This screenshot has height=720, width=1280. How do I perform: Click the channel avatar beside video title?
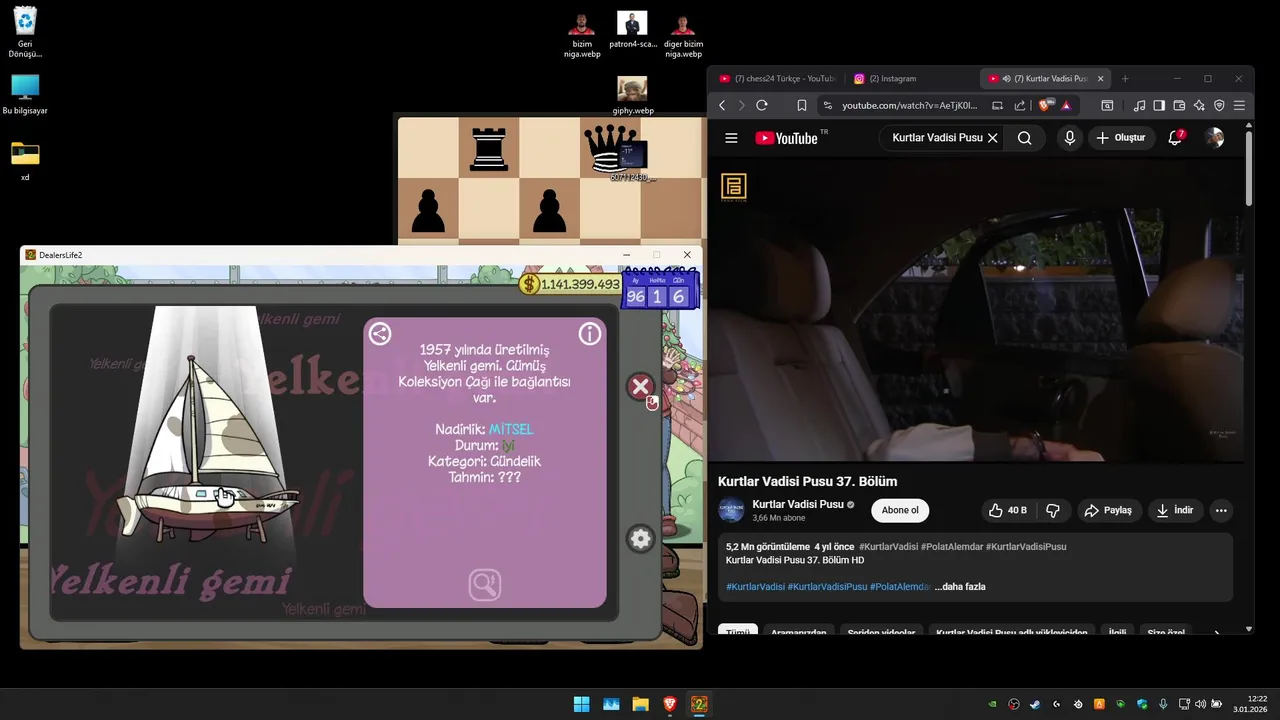point(732,510)
